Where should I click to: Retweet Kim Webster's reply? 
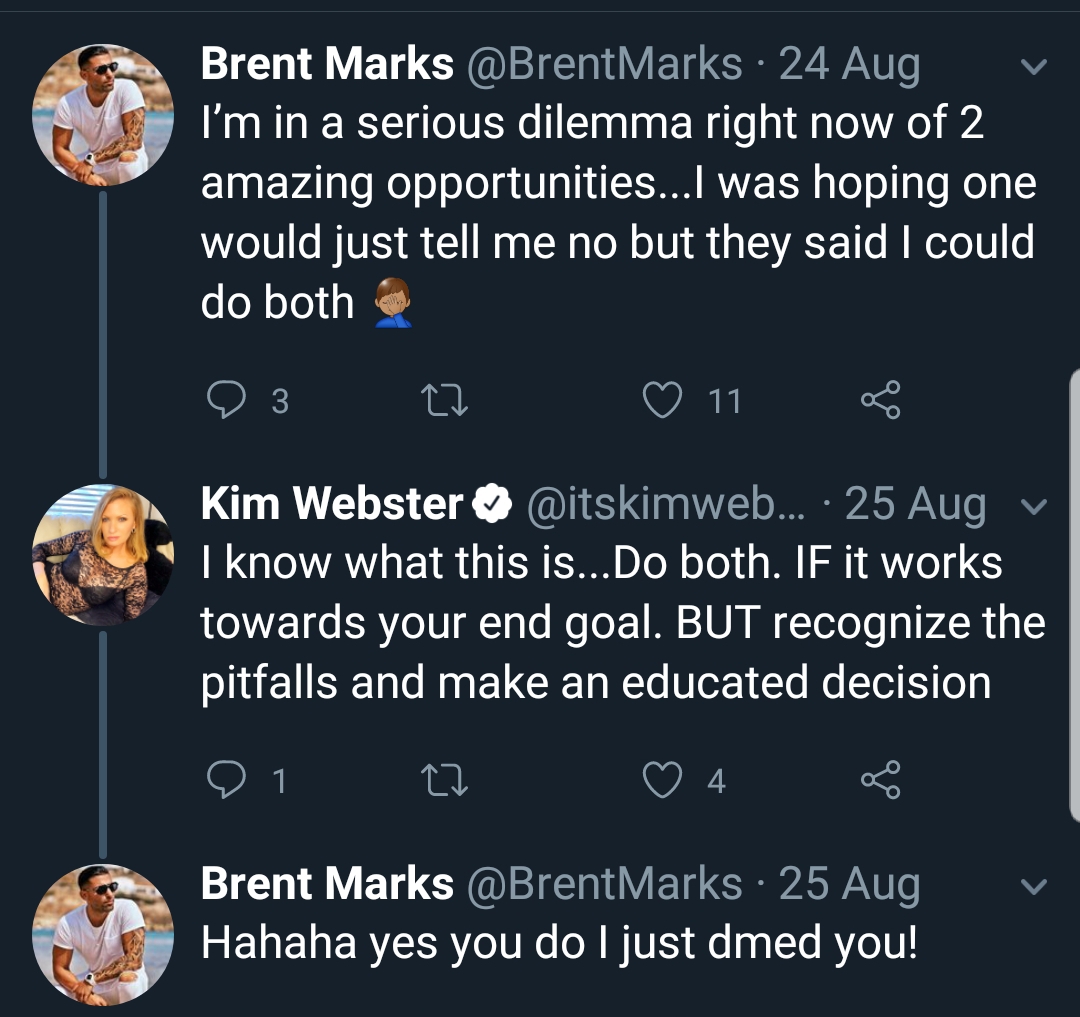pos(445,780)
